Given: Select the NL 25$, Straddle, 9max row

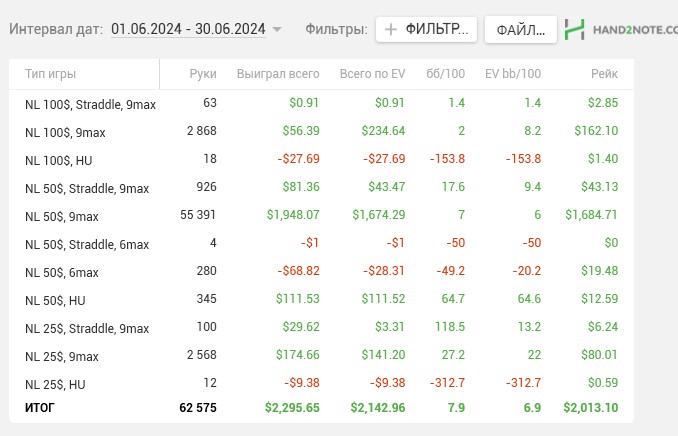Looking at the screenshot, I should (x=87, y=328).
